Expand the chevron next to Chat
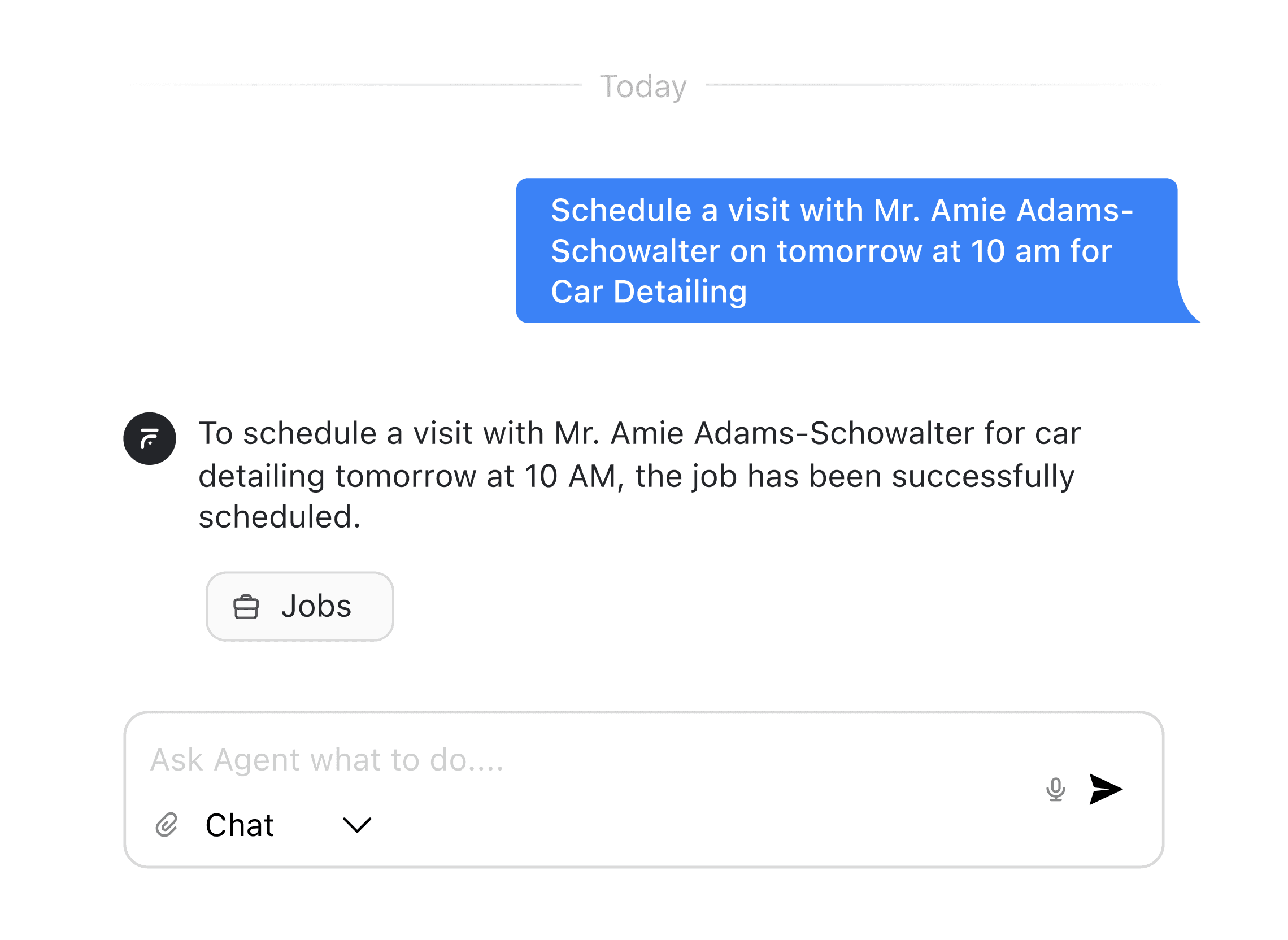Image resolution: width=1288 pixels, height=940 pixels. click(356, 825)
